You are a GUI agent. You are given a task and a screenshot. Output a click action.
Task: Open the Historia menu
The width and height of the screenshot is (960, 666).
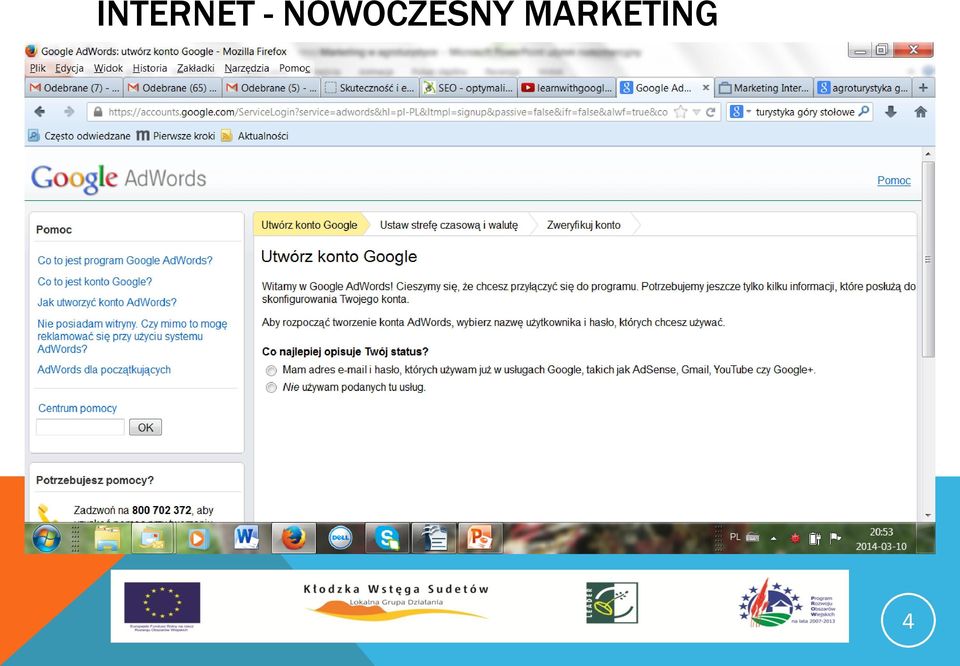(x=150, y=68)
